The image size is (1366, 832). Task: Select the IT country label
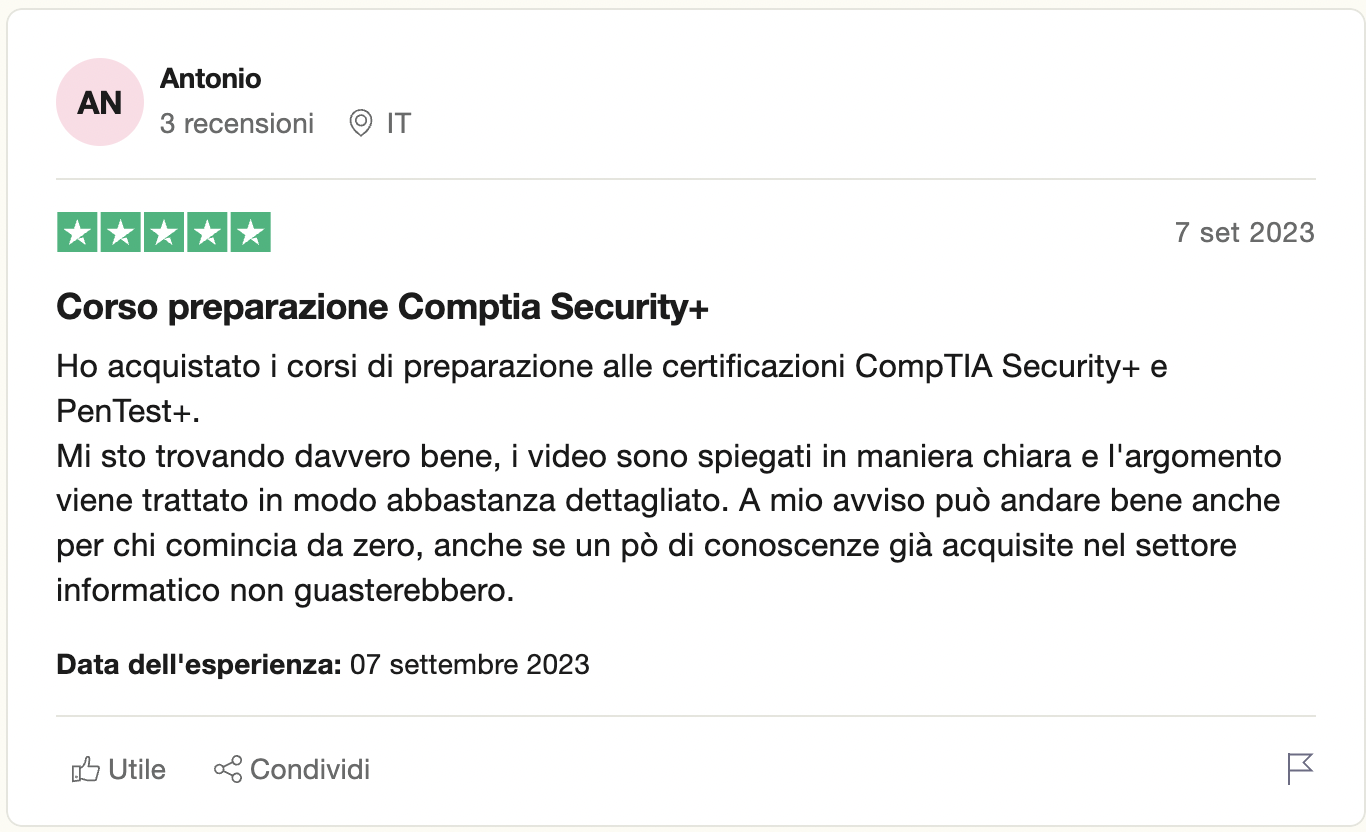[x=399, y=123]
